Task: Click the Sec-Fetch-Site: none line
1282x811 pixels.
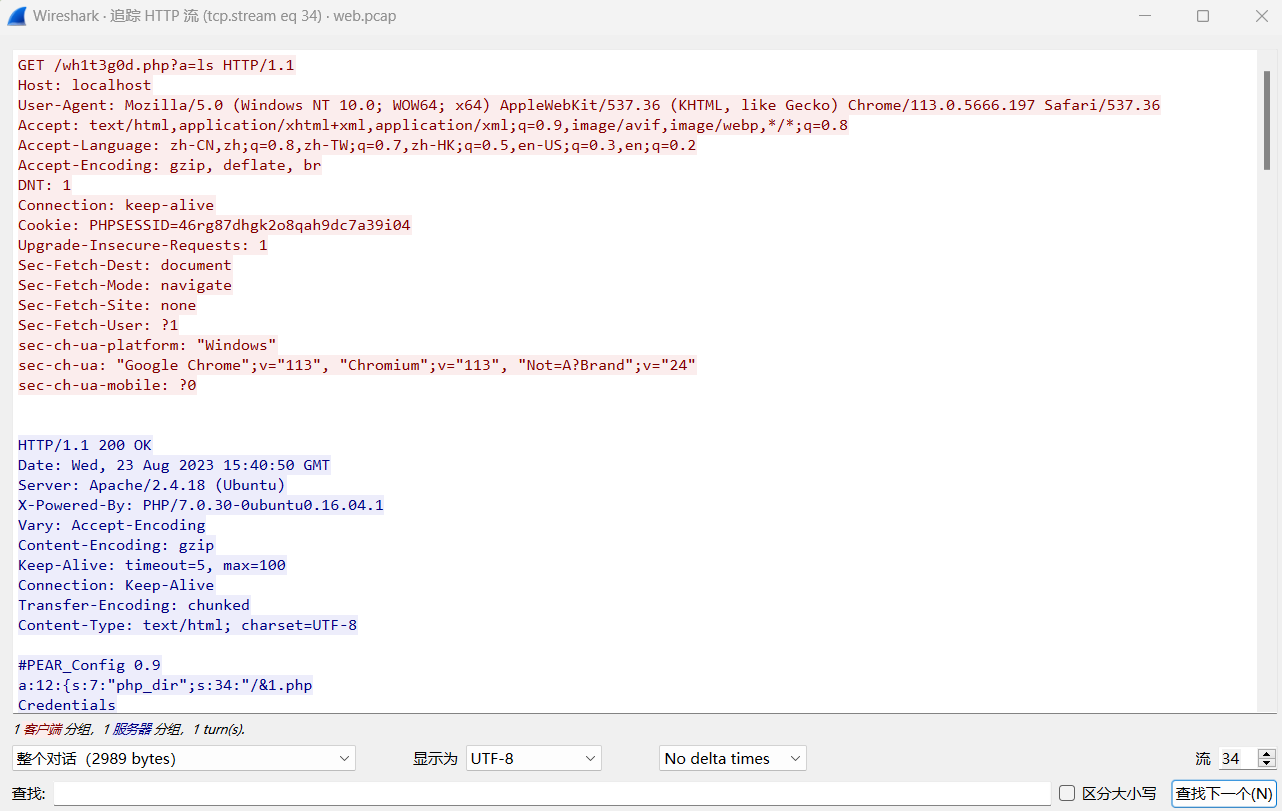Action: coord(107,305)
